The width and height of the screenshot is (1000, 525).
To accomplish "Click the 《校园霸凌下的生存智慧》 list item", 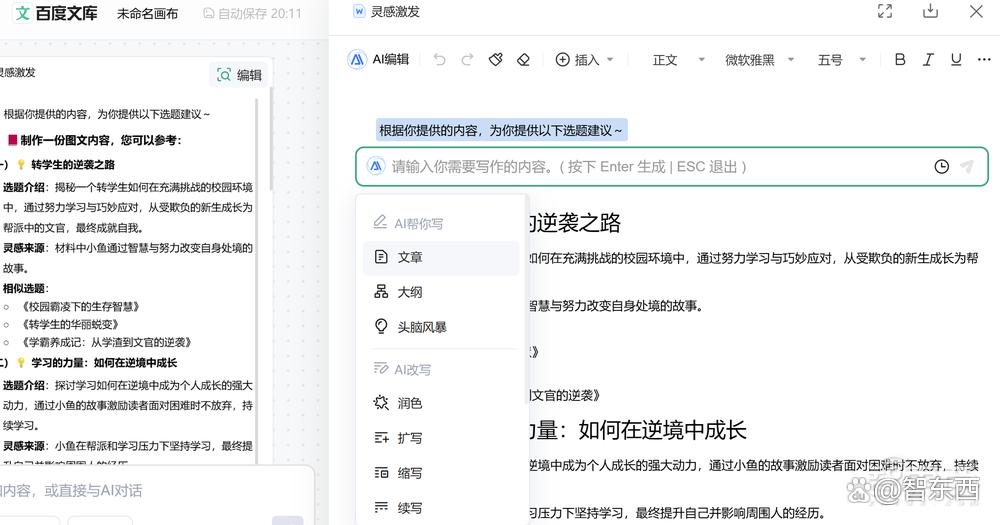I will 80,307.
